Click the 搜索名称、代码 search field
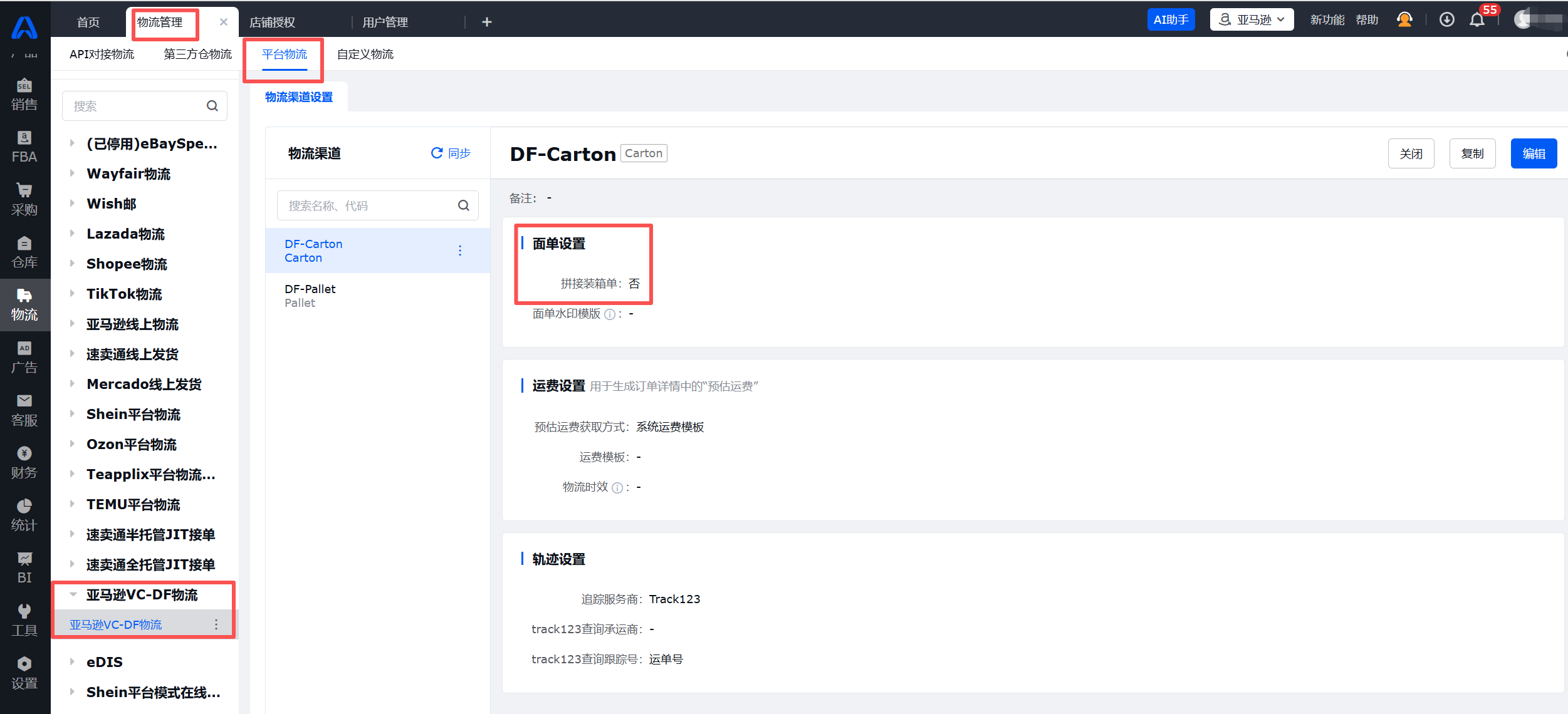This screenshot has height=714, width=1568. pos(370,205)
